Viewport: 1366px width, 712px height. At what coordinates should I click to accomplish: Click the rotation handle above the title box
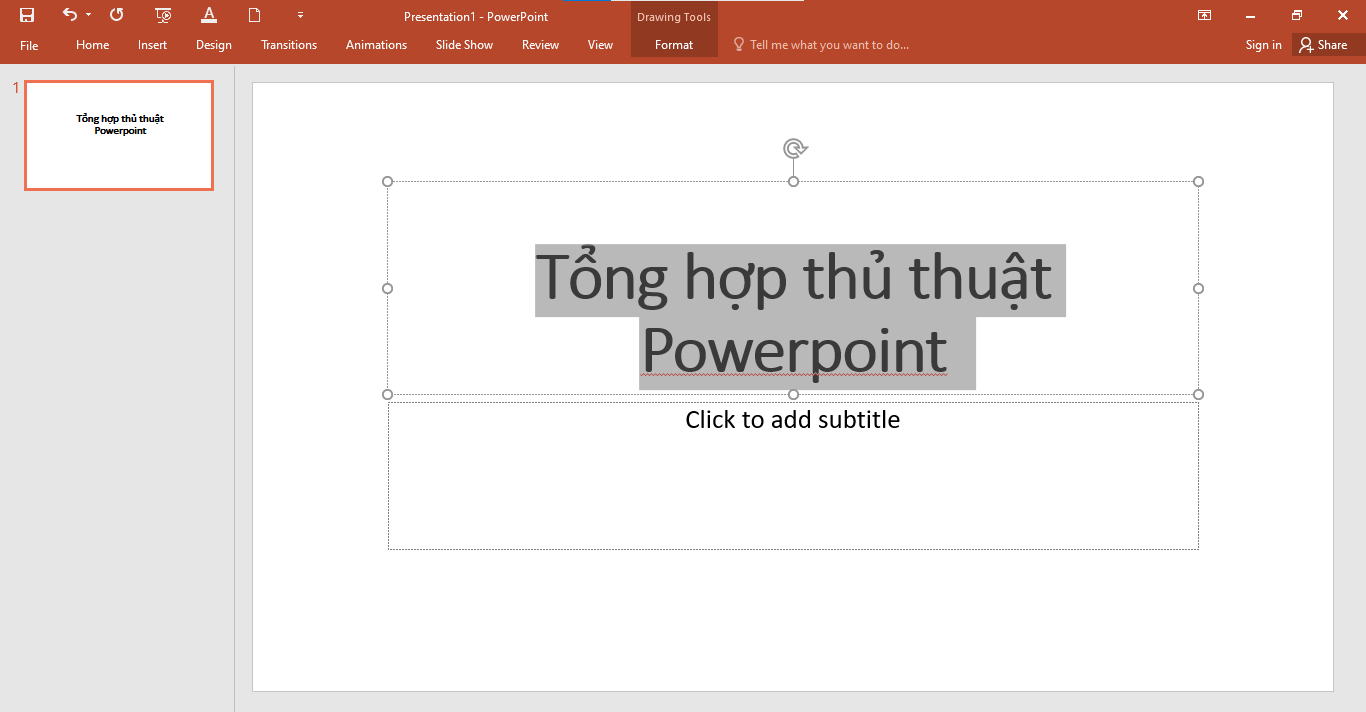[x=794, y=149]
